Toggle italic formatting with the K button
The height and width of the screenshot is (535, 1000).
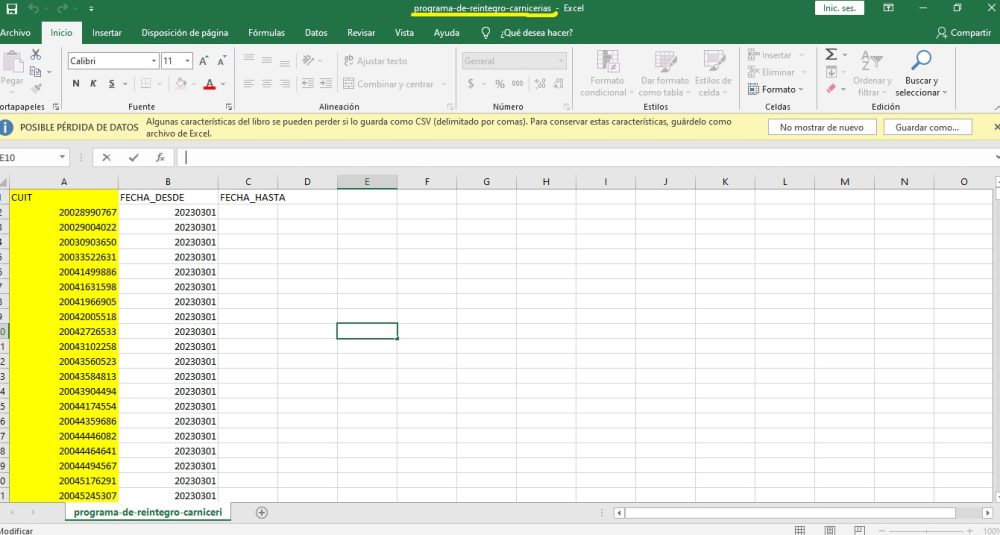(91, 84)
